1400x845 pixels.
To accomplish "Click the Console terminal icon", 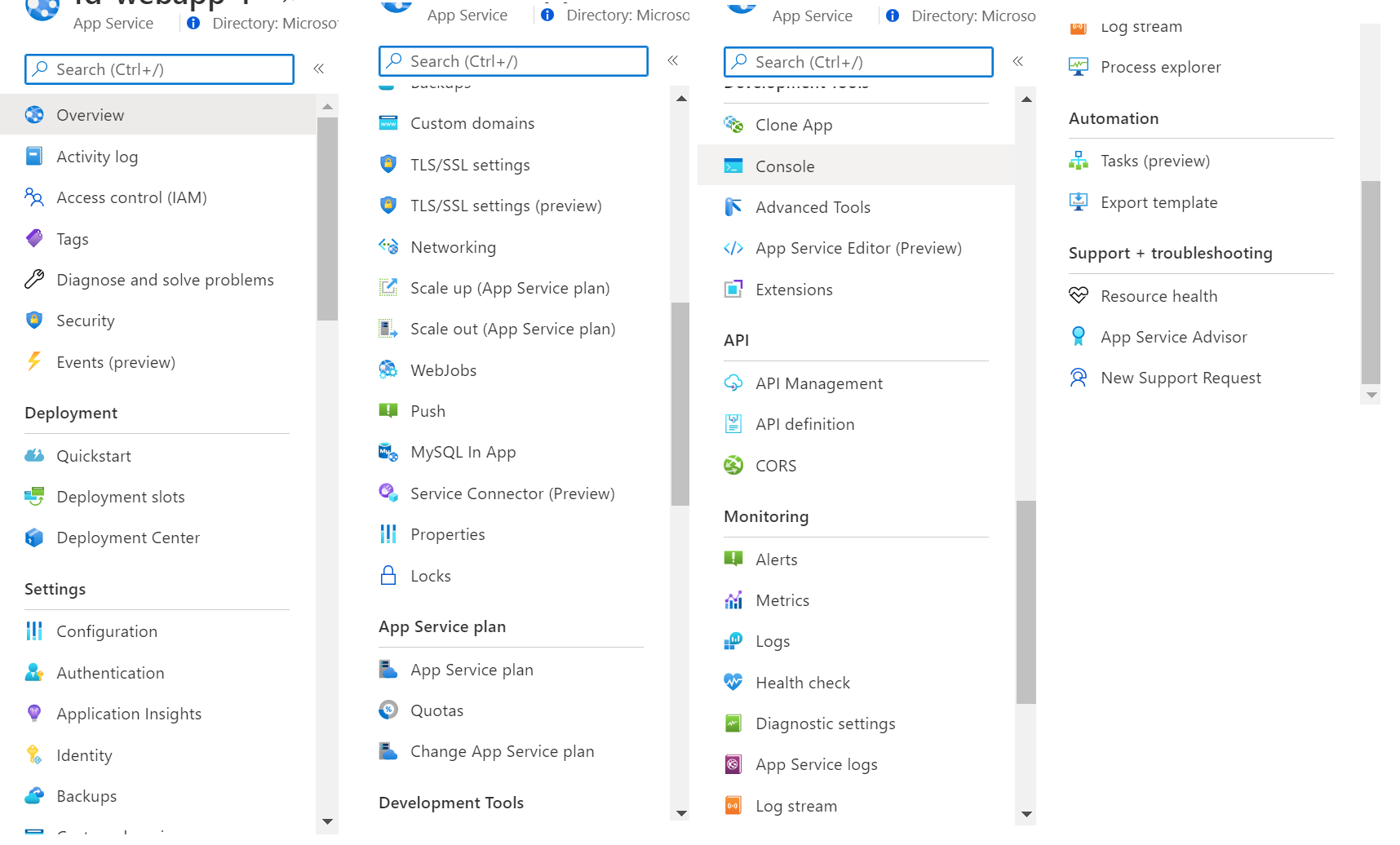I will [733, 166].
